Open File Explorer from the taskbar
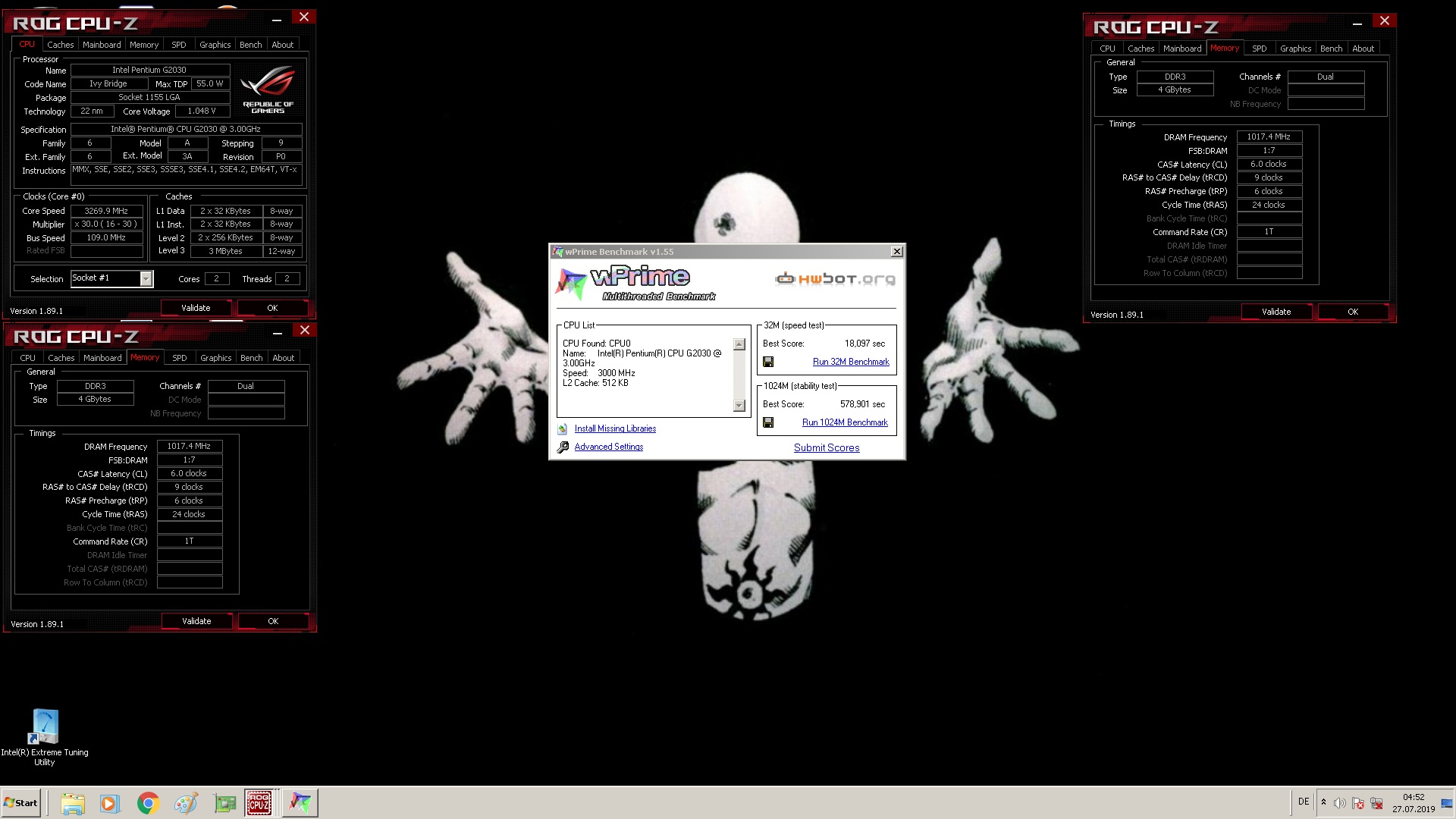The image size is (1456, 819). pyautogui.click(x=73, y=803)
